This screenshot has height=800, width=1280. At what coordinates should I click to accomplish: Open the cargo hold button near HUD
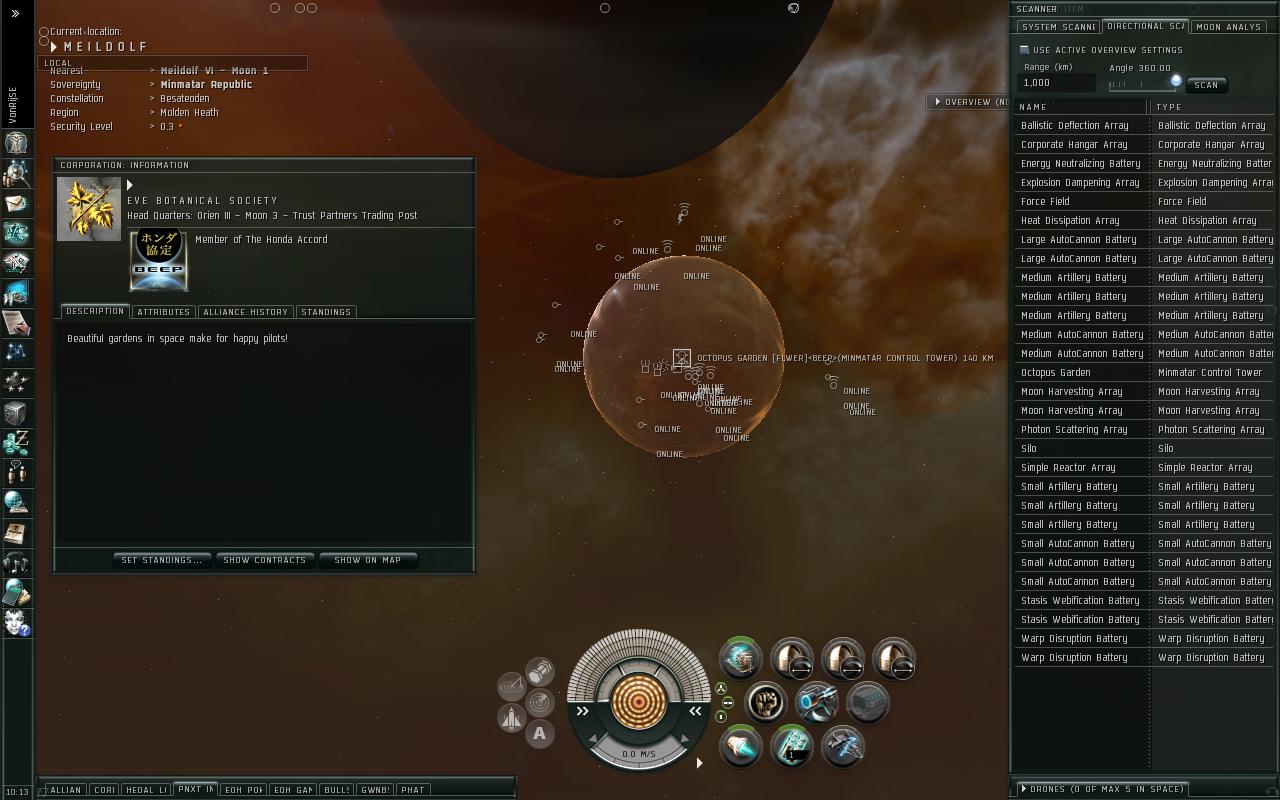(540, 670)
